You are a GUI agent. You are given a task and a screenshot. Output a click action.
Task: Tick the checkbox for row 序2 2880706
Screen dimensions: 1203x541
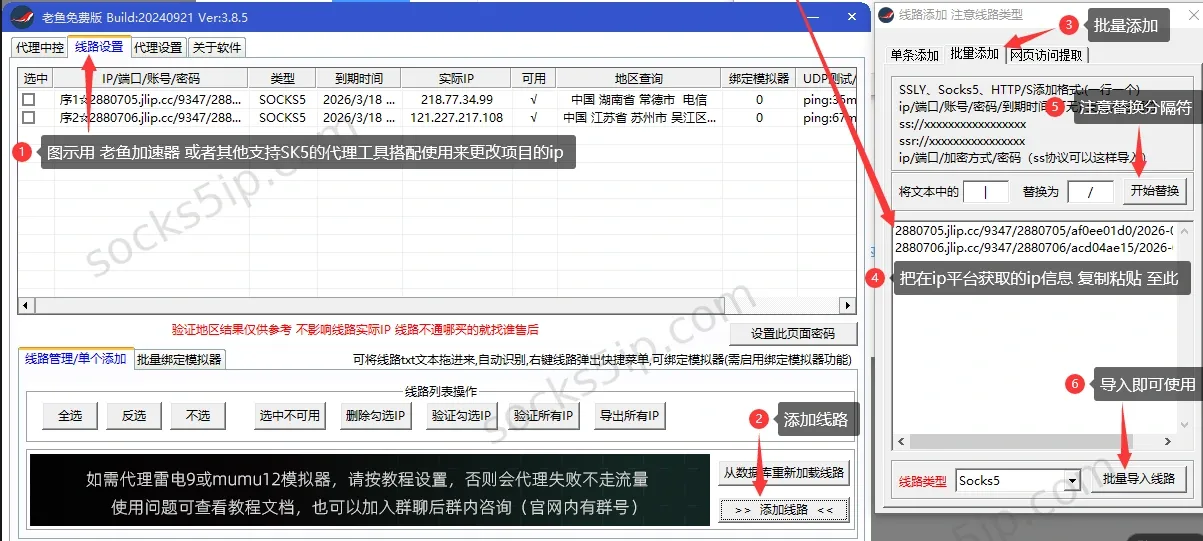pos(29,118)
